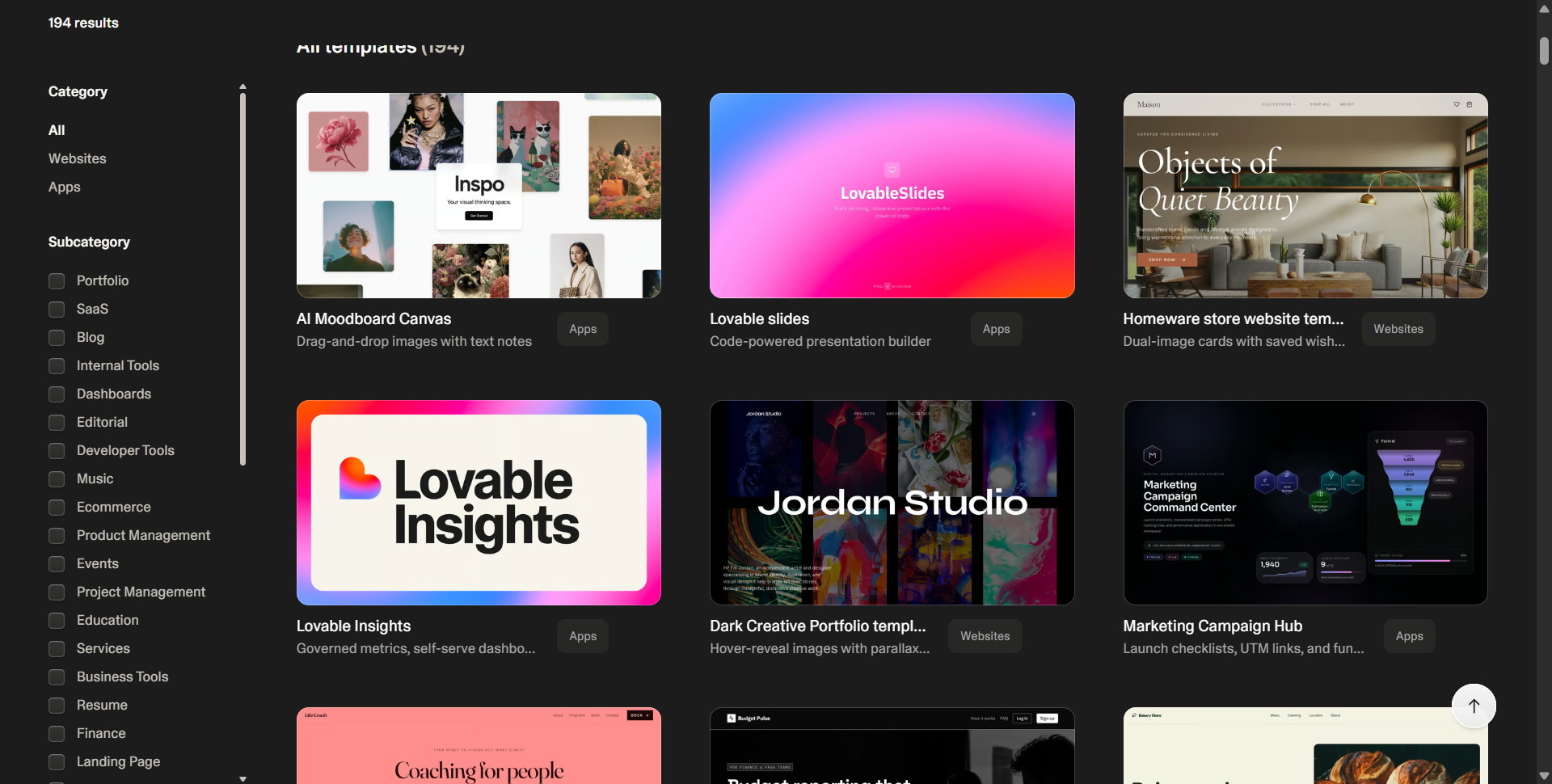Click 'Launch checklists, UTM links' description
Image resolution: width=1552 pixels, height=784 pixels.
click(x=1243, y=649)
